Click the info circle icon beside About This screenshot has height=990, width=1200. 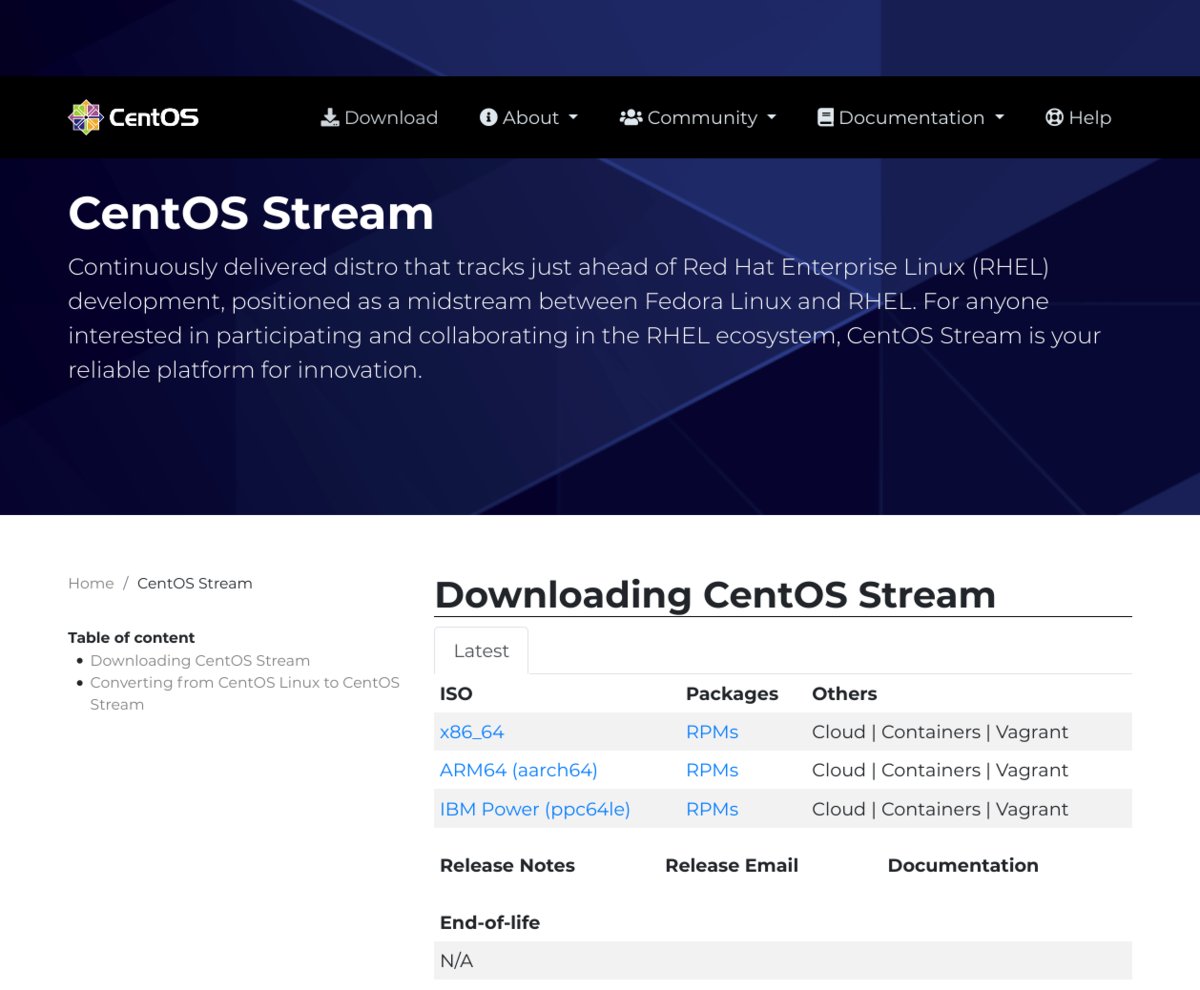click(489, 117)
